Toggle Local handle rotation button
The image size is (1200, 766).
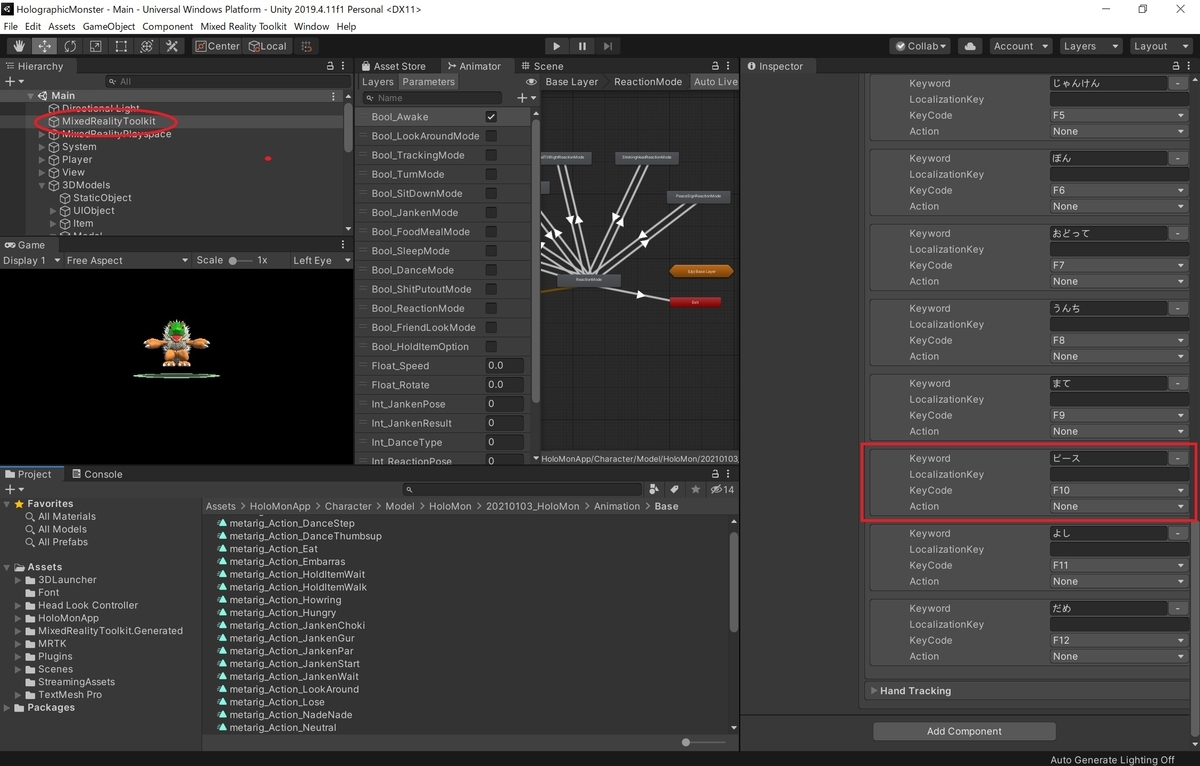(x=267, y=46)
